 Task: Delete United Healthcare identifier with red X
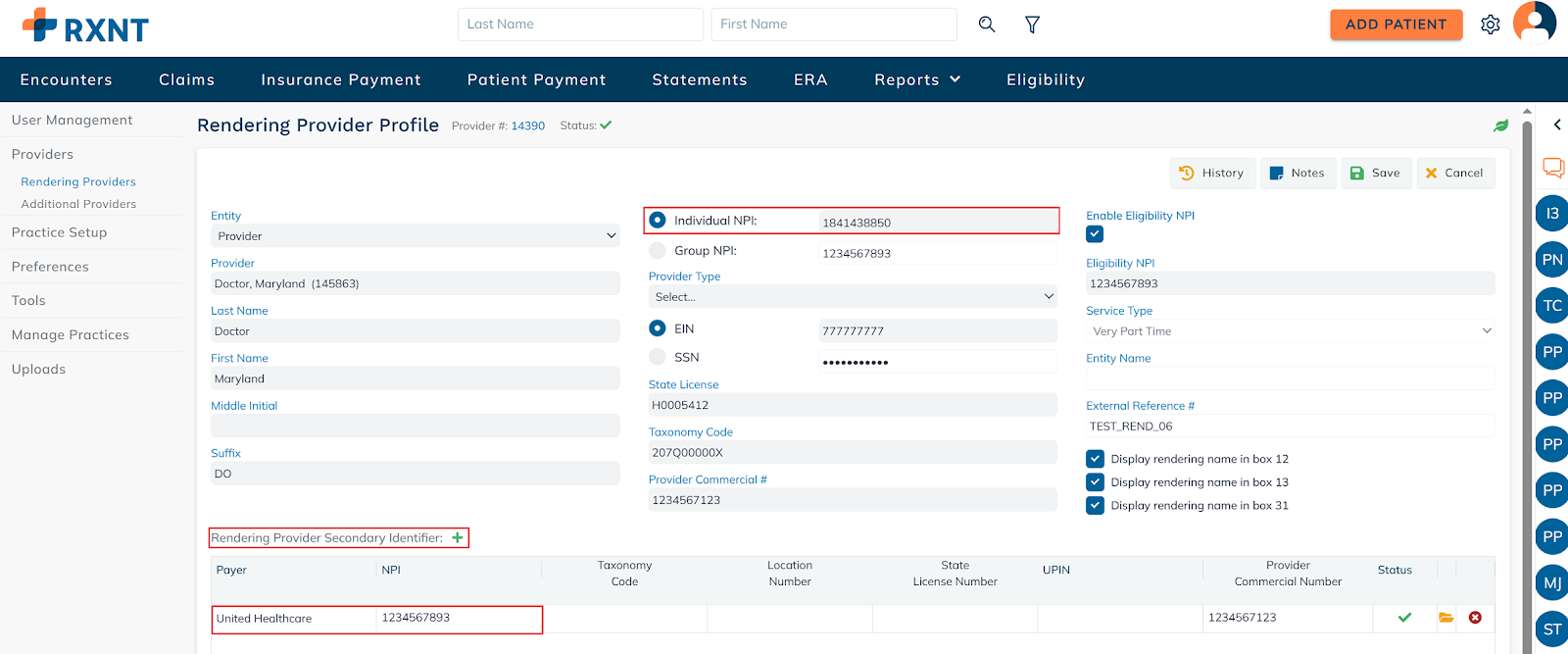1475,618
